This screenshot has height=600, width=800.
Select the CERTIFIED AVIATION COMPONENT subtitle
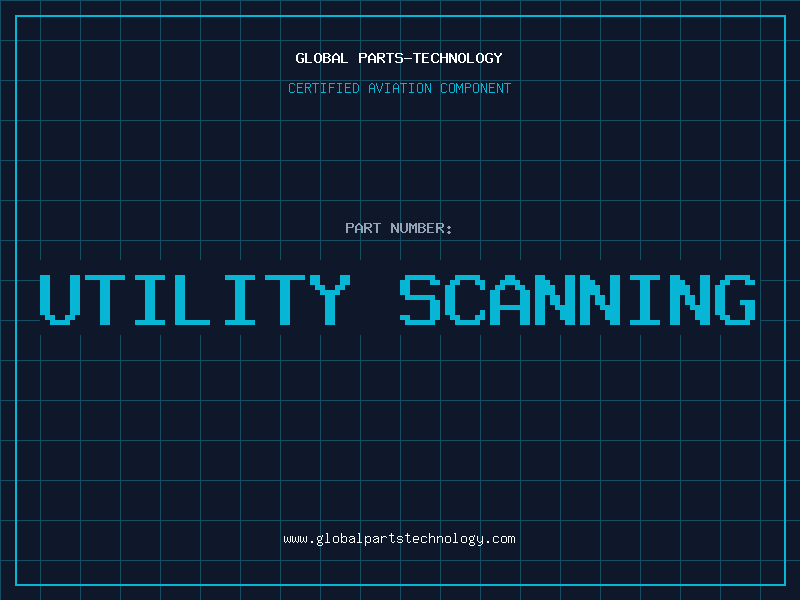399,88
